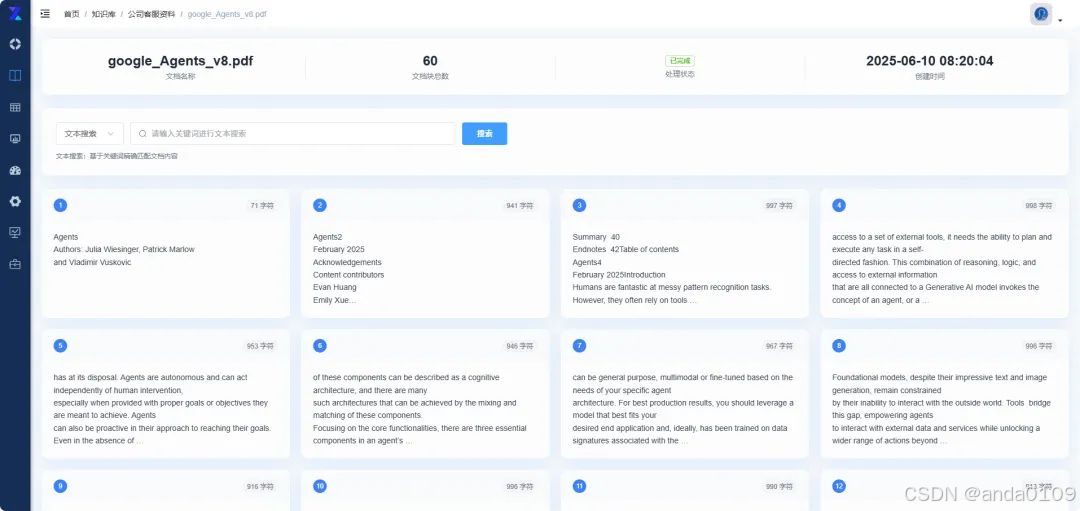Open the knowledge base book icon
Image resolution: width=1080 pixels, height=511 pixels.
15,75
